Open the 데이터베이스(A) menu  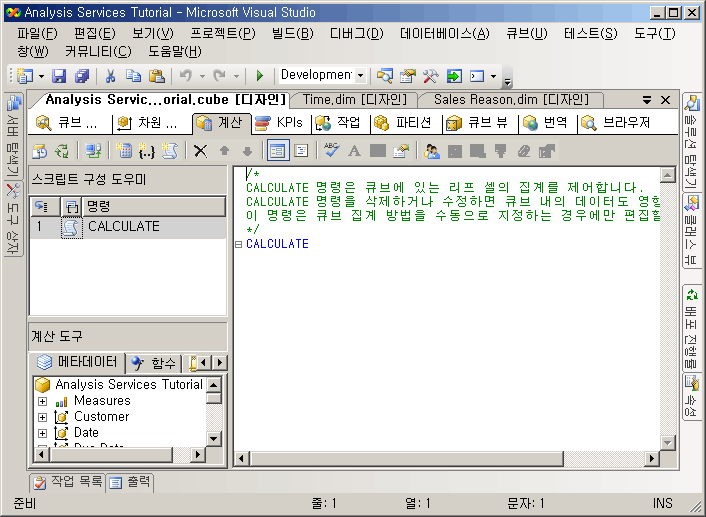coord(444,33)
